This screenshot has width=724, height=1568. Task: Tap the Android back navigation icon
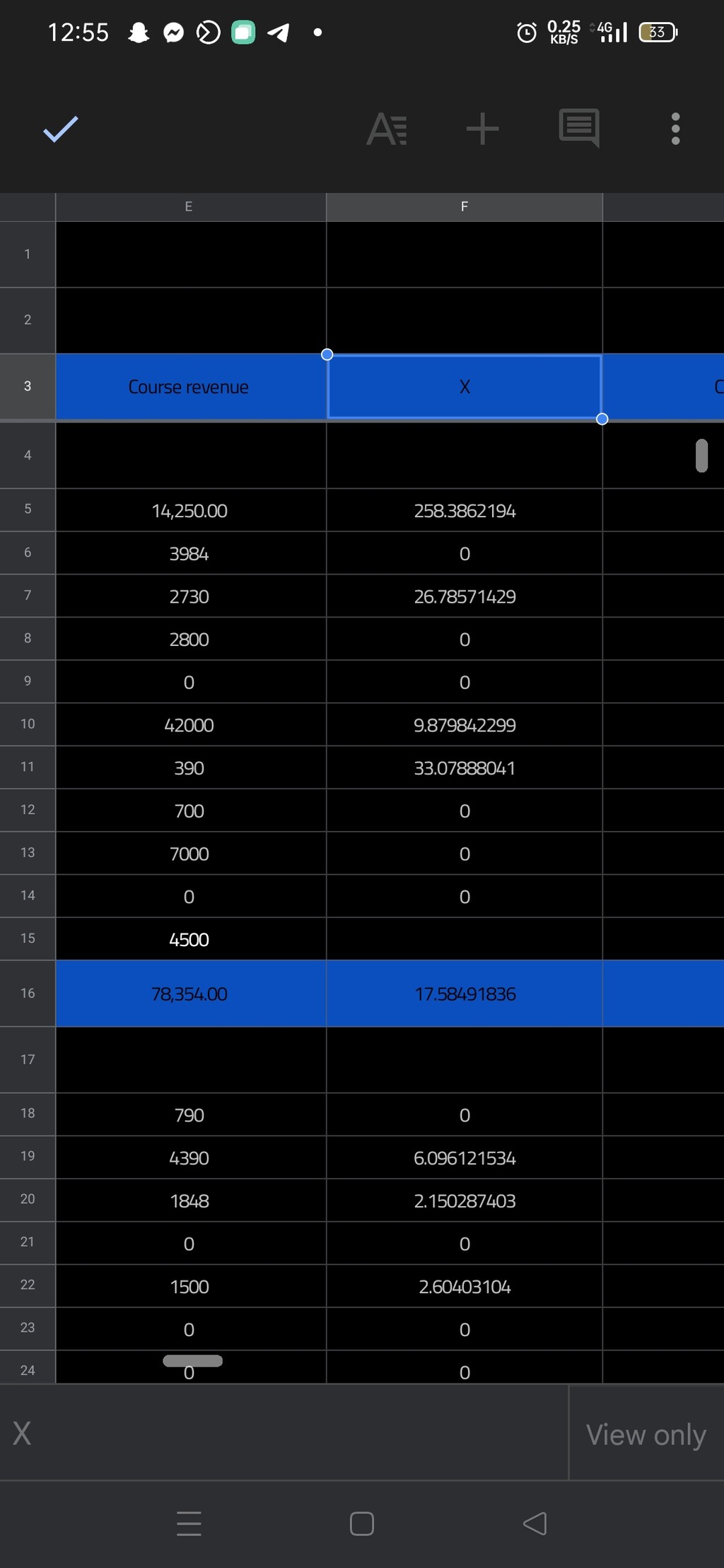(535, 1523)
